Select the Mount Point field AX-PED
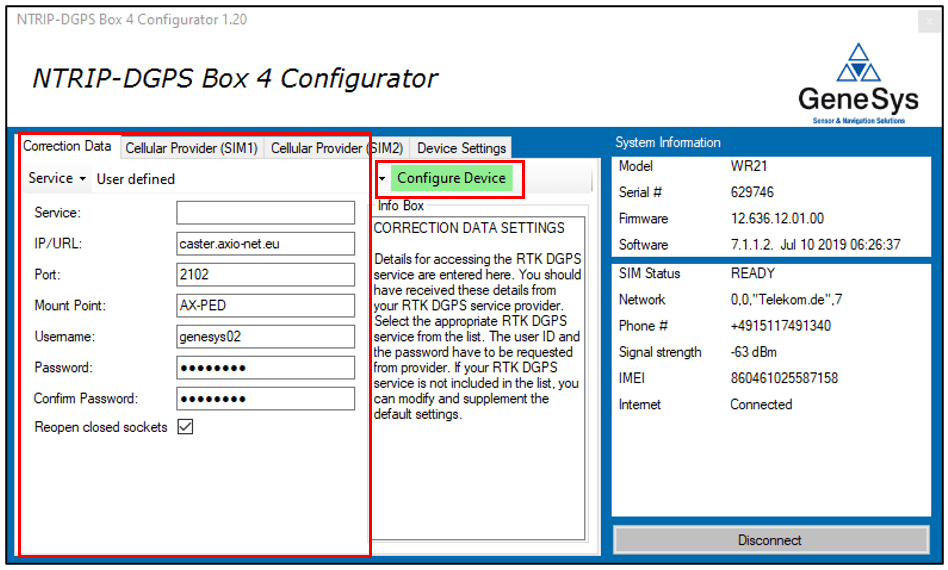This screenshot has width=948, height=570. [x=265, y=305]
